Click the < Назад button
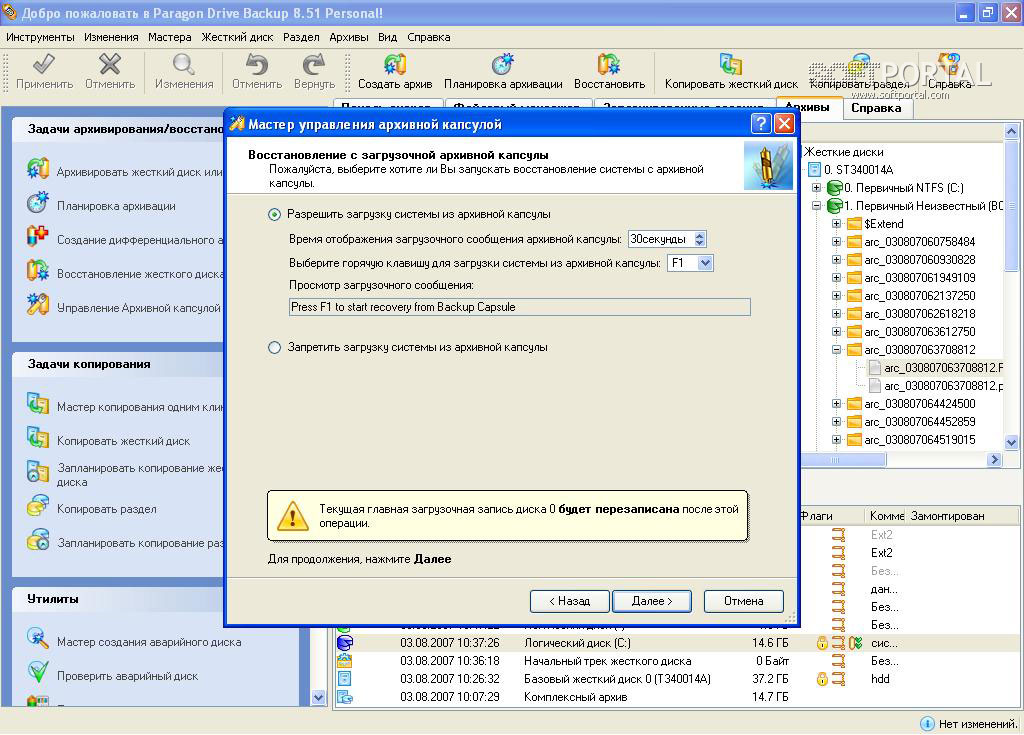This screenshot has height=735, width=1024. click(x=569, y=601)
